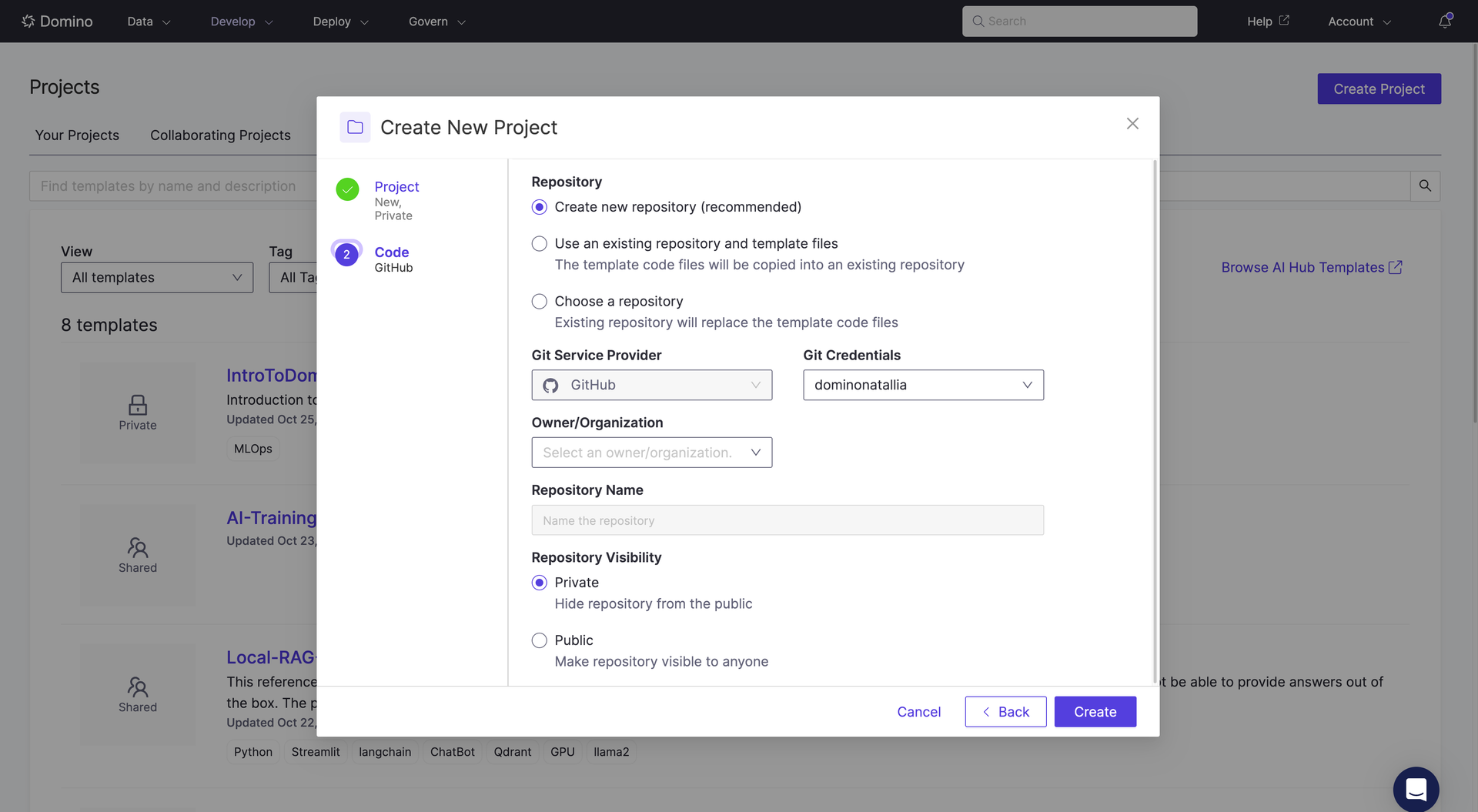
Task: Go Back to previous step
Action: (x=1005, y=712)
